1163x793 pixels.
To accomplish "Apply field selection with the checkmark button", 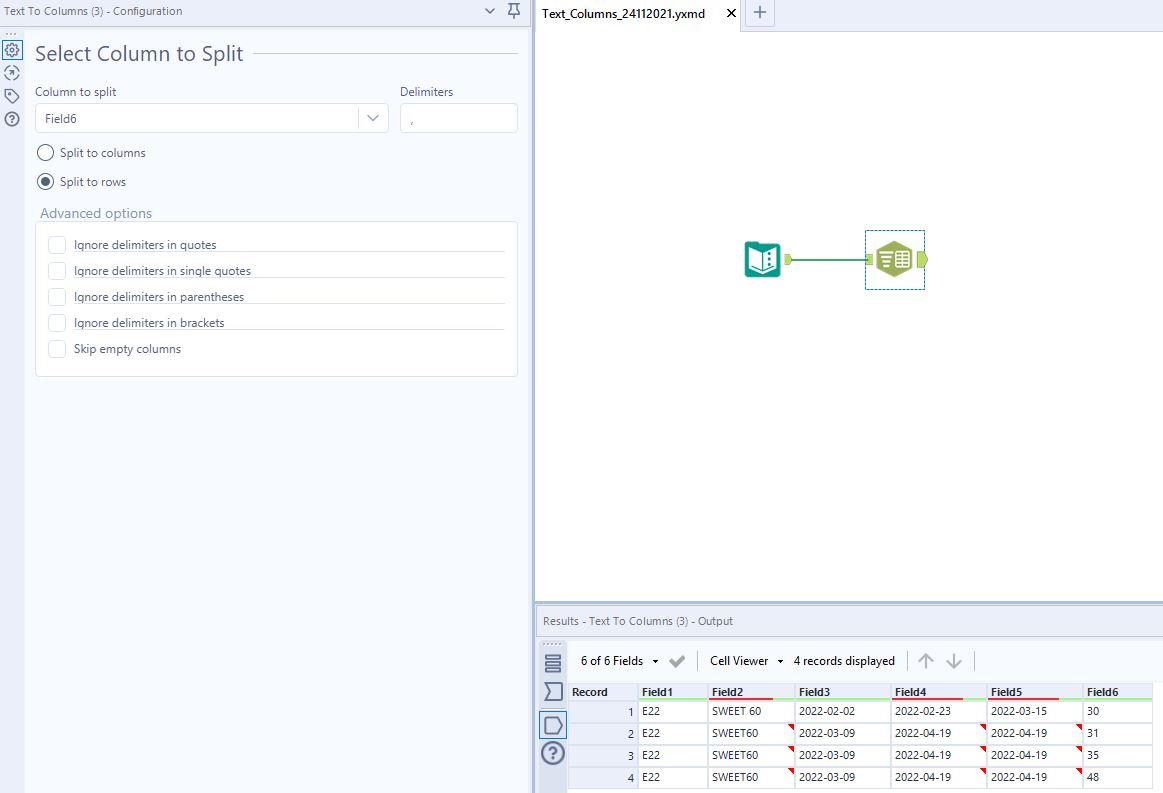I will pyautogui.click(x=677, y=660).
